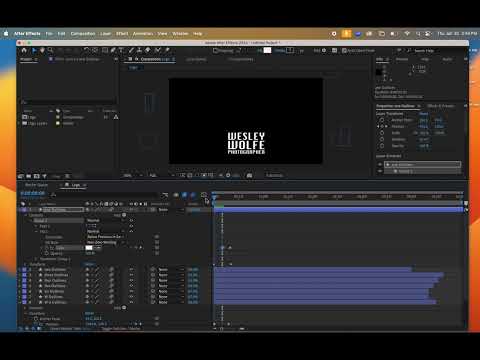Image resolution: width=480 pixels, height=360 pixels.
Task: Select the Hand tool
Action: pos(42,50)
